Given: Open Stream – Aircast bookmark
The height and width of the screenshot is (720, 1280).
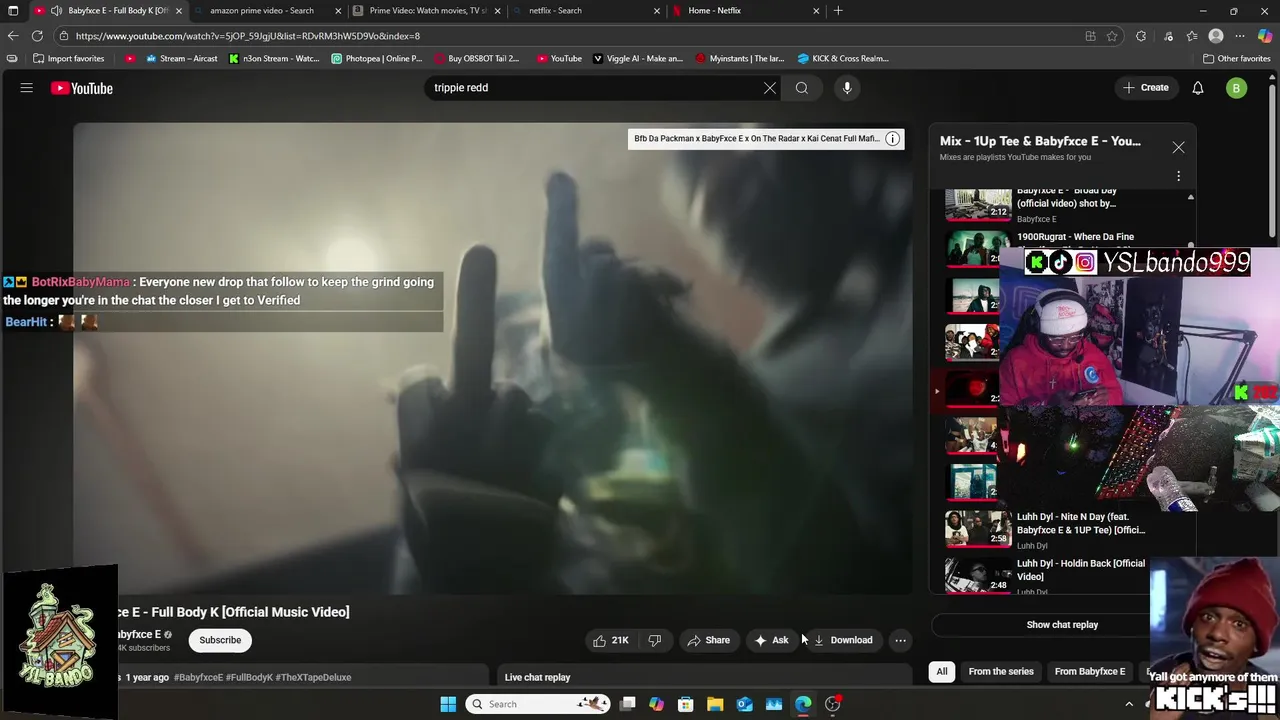Looking at the screenshot, I should [181, 59].
